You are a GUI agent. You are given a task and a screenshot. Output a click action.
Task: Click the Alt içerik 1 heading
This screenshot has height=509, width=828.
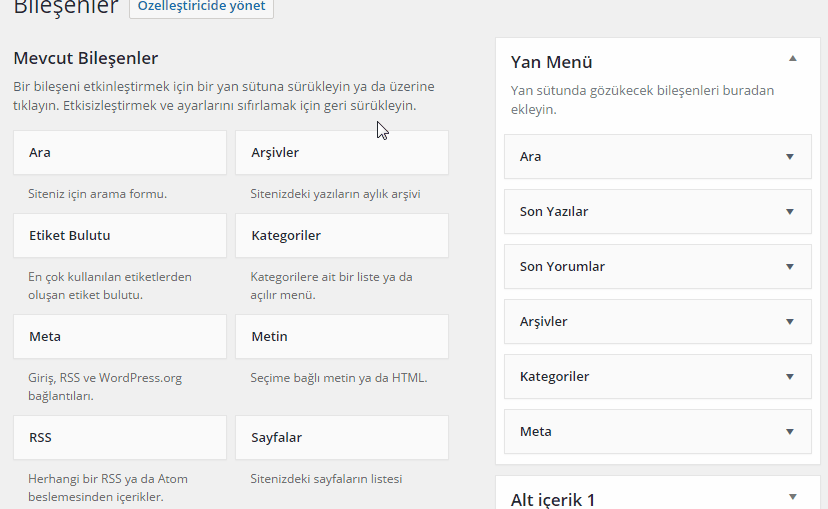click(553, 499)
